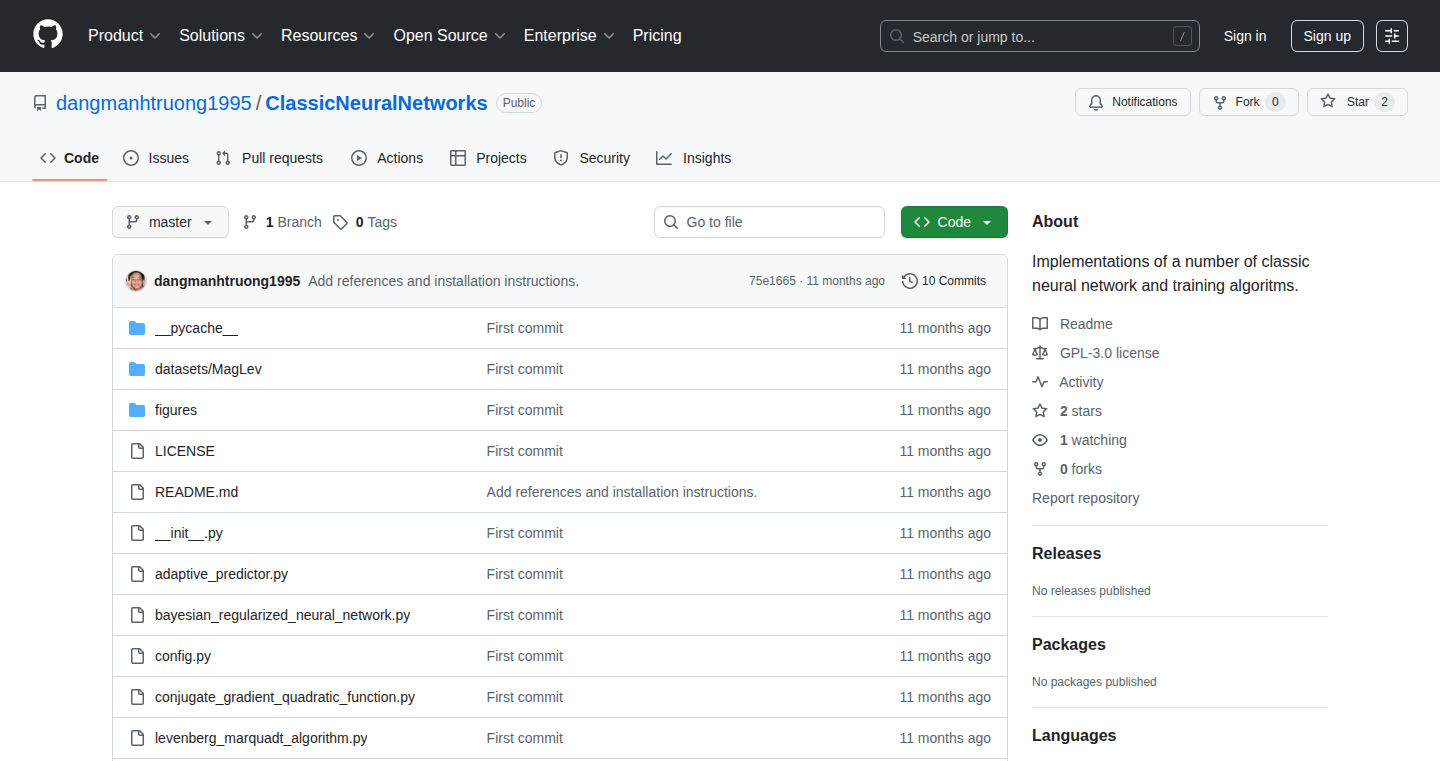Click the __init__.py file icon
Viewport: 1440px width, 761px height.
[x=137, y=533]
